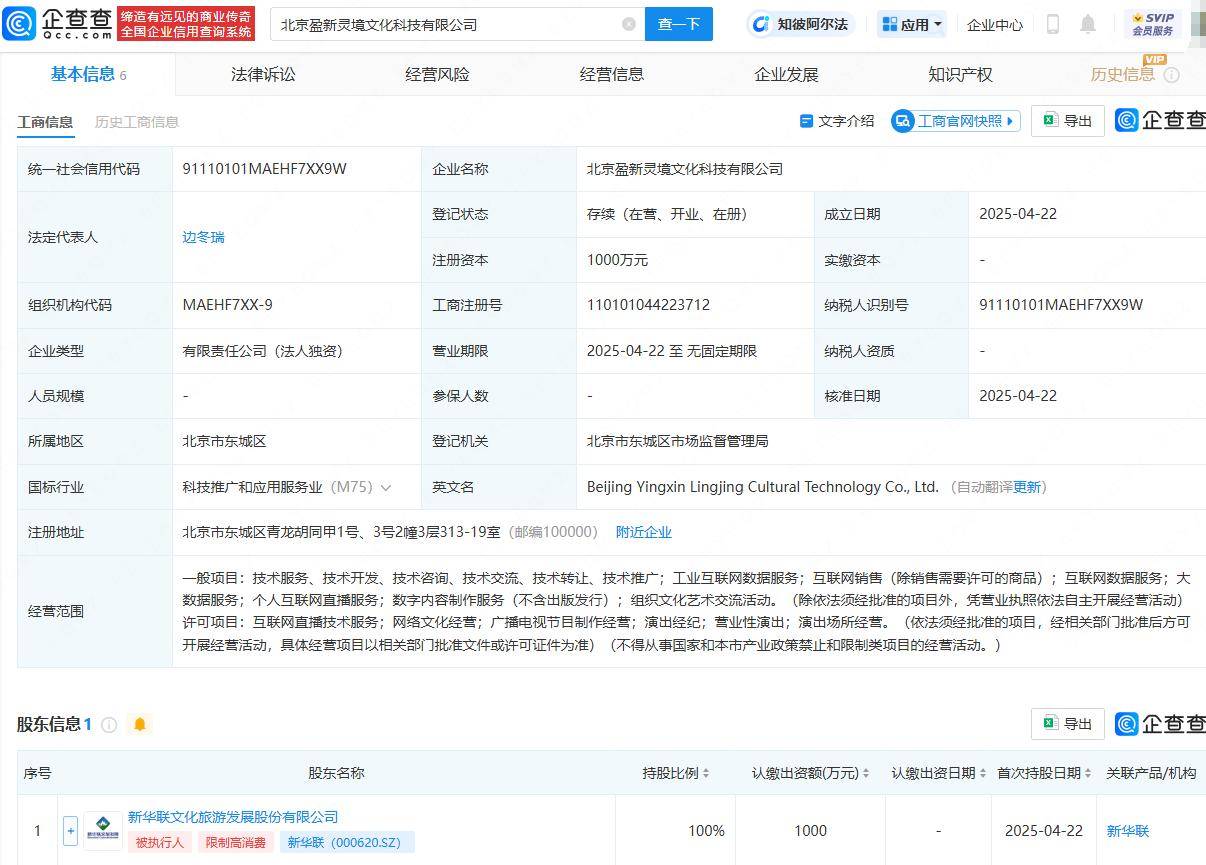Click the Excel icon on the 导出 button
This screenshot has width=1206, height=865.
tap(1048, 120)
